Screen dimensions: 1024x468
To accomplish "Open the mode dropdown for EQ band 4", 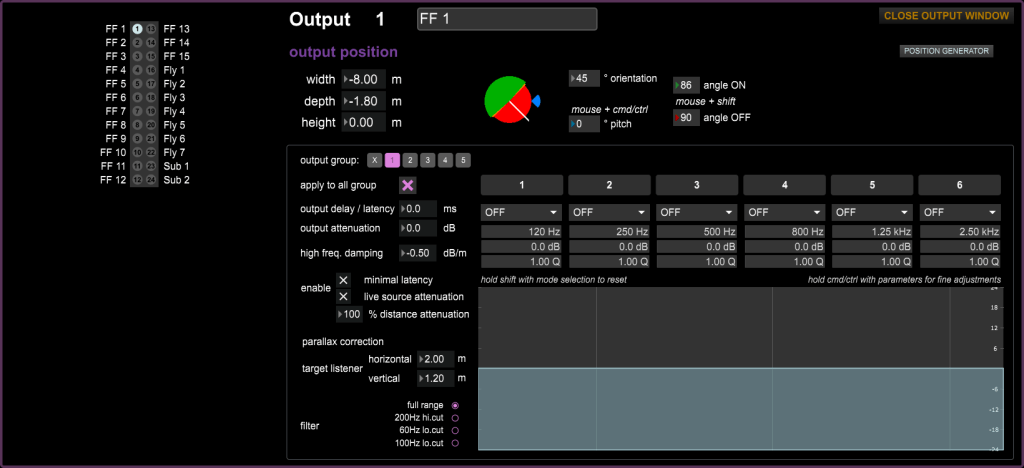I will (x=784, y=212).
